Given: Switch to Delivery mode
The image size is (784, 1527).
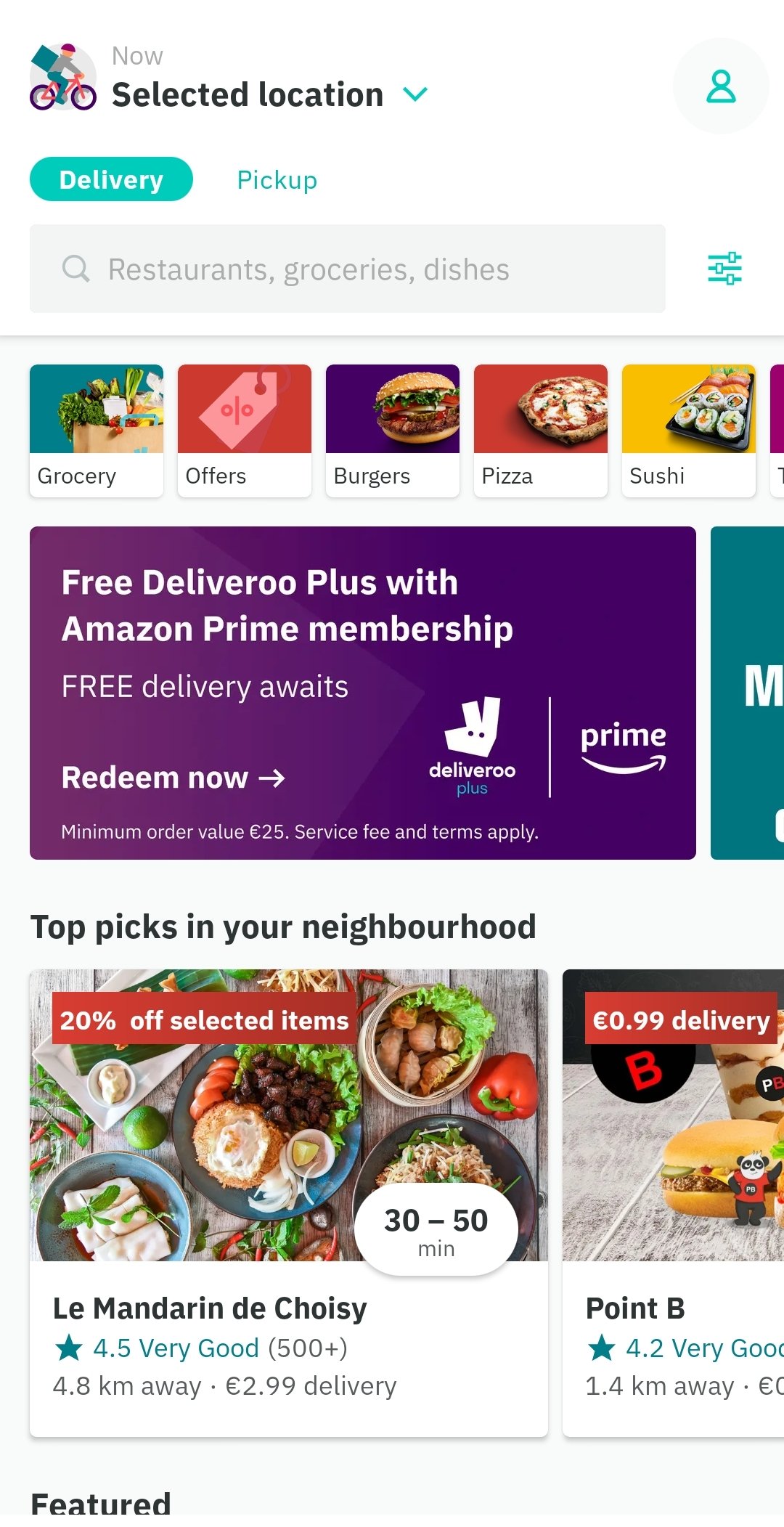Looking at the screenshot, I should point(111,179).
